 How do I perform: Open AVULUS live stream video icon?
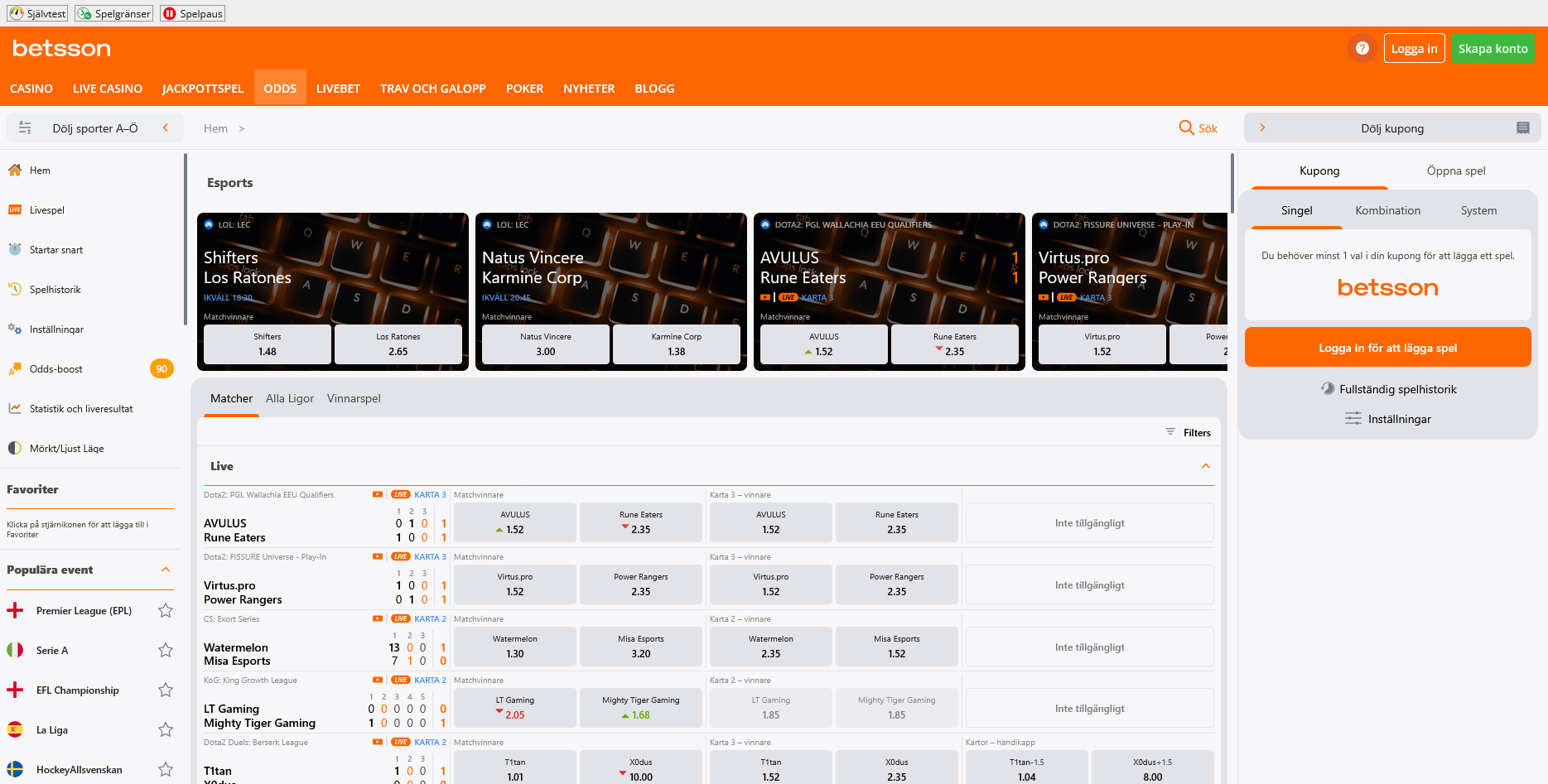tap(377, 495)
